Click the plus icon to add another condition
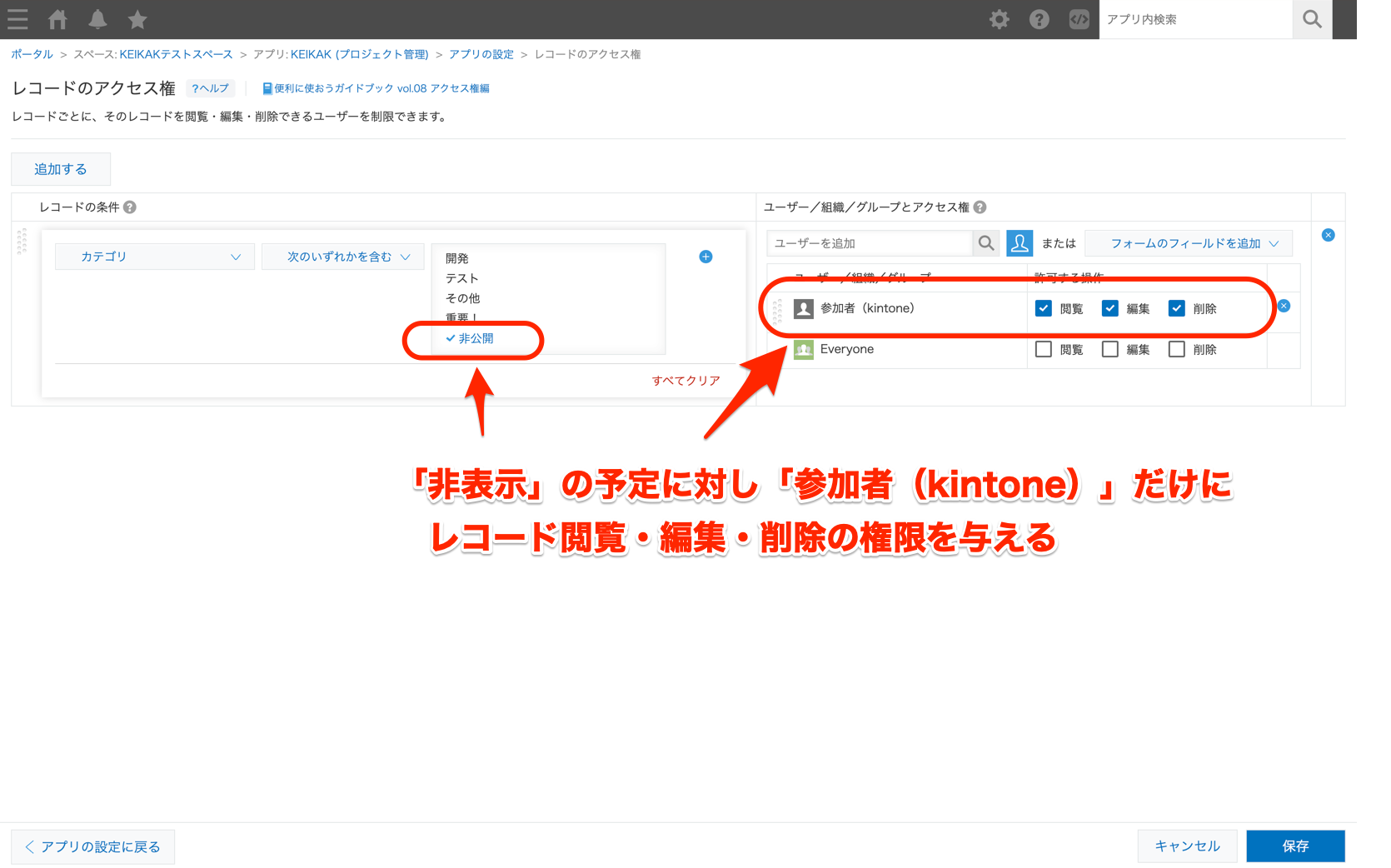This screenshot has width=1391, height=868. 705,257
